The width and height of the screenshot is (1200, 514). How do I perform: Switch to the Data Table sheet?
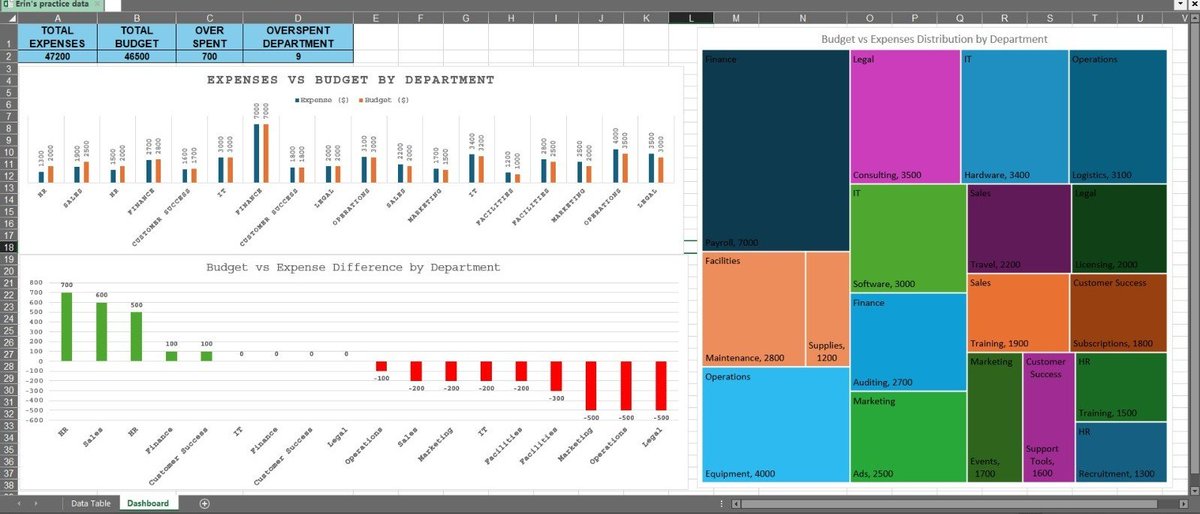(90, 503)
